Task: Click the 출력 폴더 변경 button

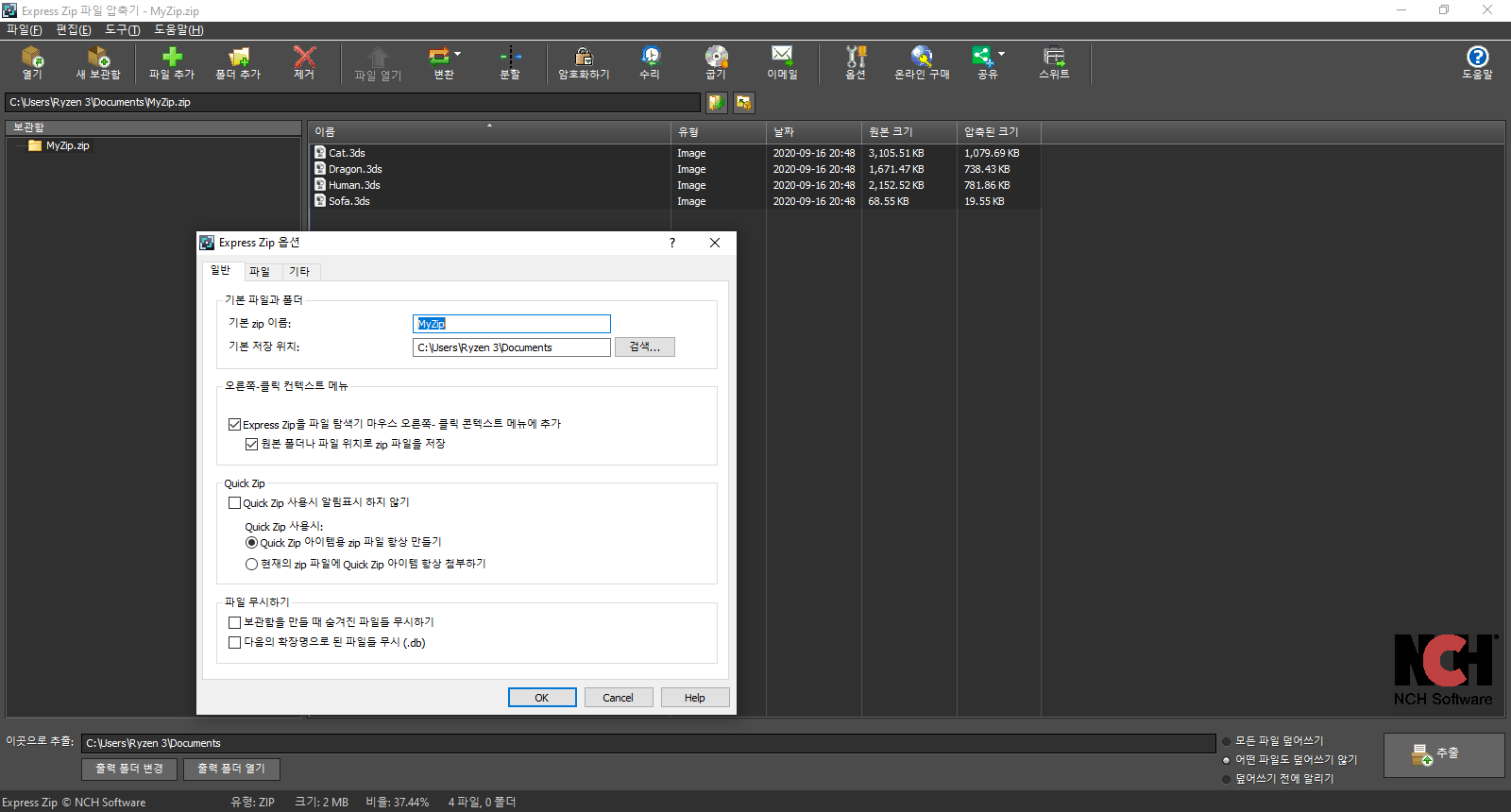Action: coord(129,769)
